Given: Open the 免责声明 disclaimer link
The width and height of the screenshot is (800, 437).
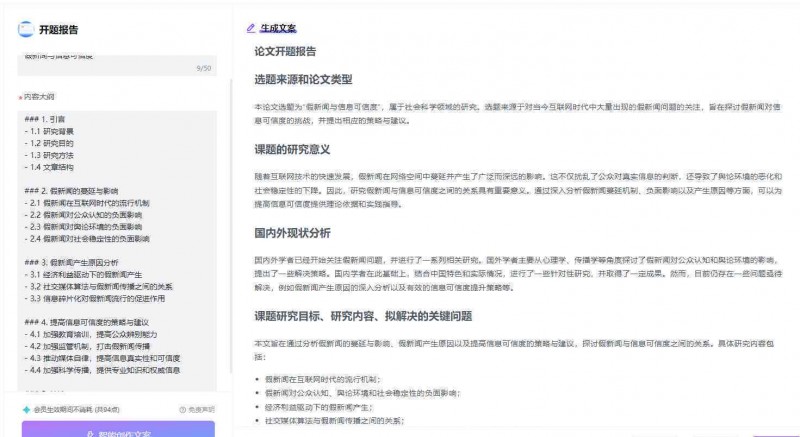Looking at the screenshot, I should pos(200,409).
